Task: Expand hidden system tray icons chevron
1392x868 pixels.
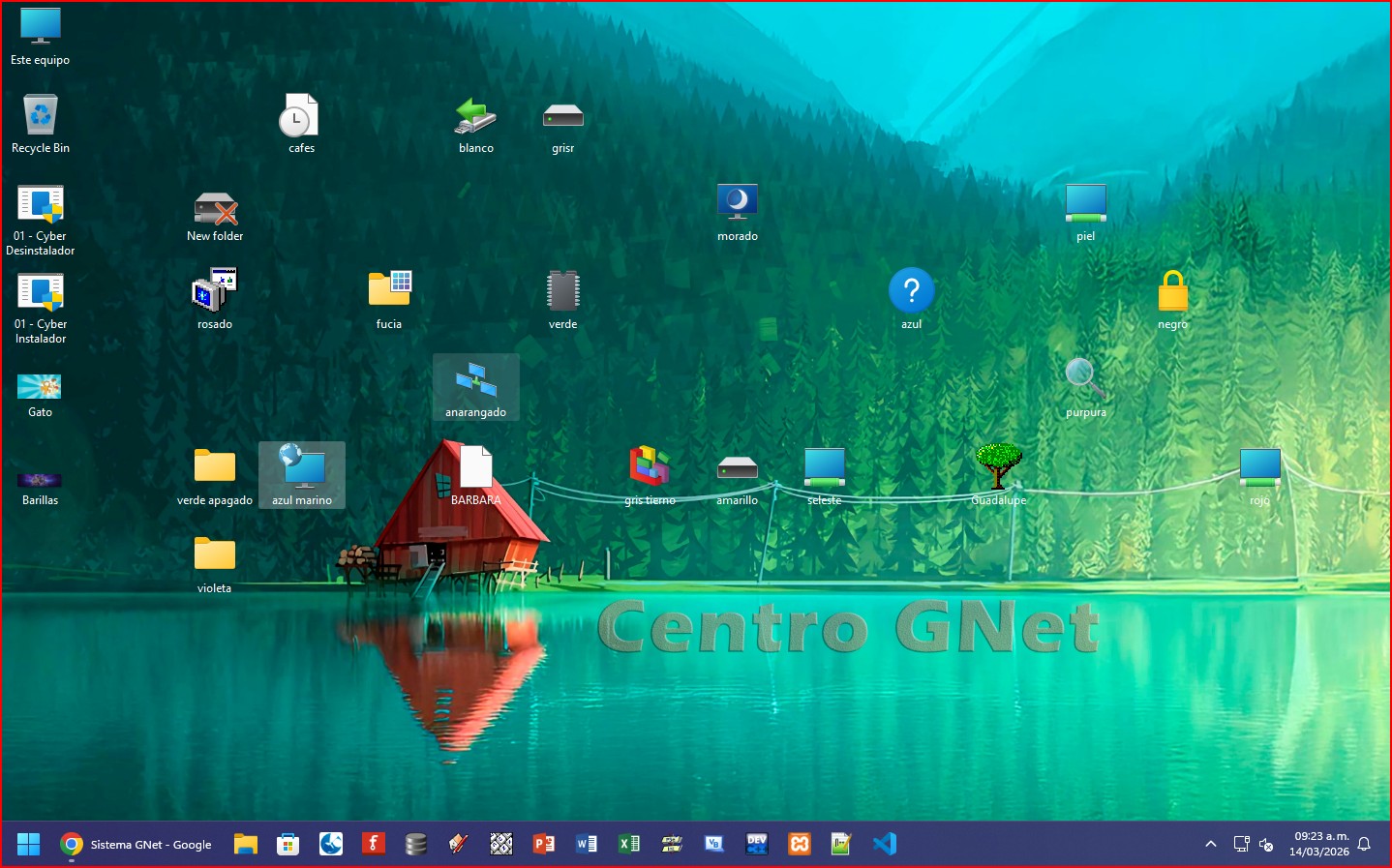Action: point(1210,844)
